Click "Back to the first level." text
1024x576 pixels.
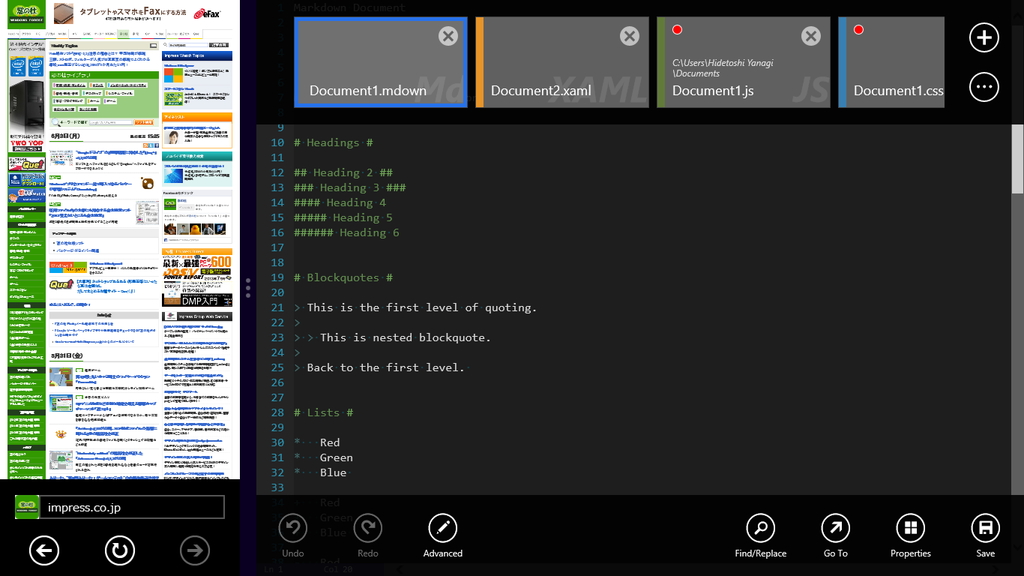[385, 368]
